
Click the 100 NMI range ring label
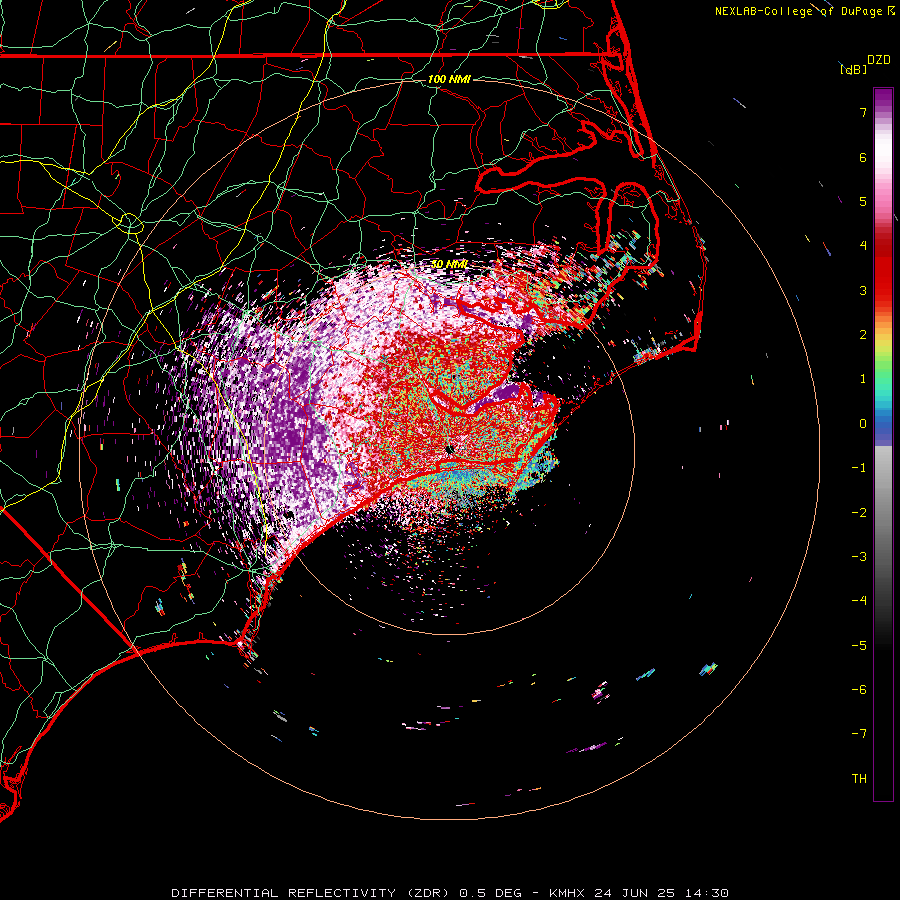(x=449, y=79)
